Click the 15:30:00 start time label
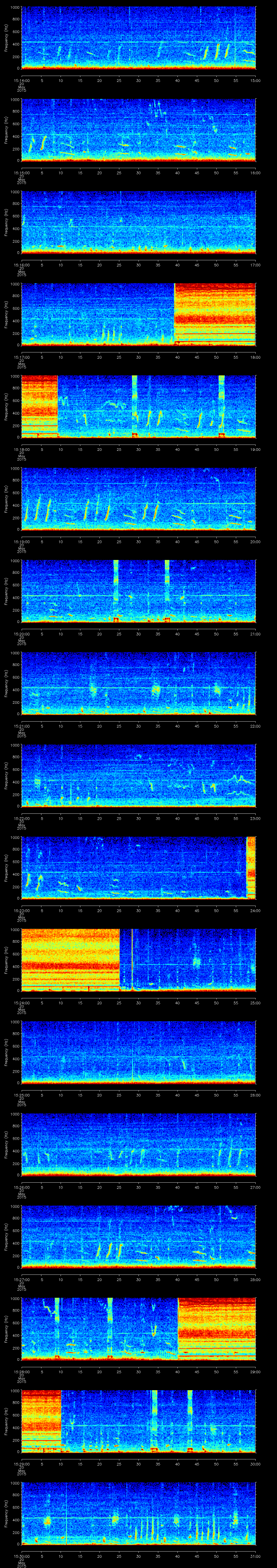 tap(22, 1556)
